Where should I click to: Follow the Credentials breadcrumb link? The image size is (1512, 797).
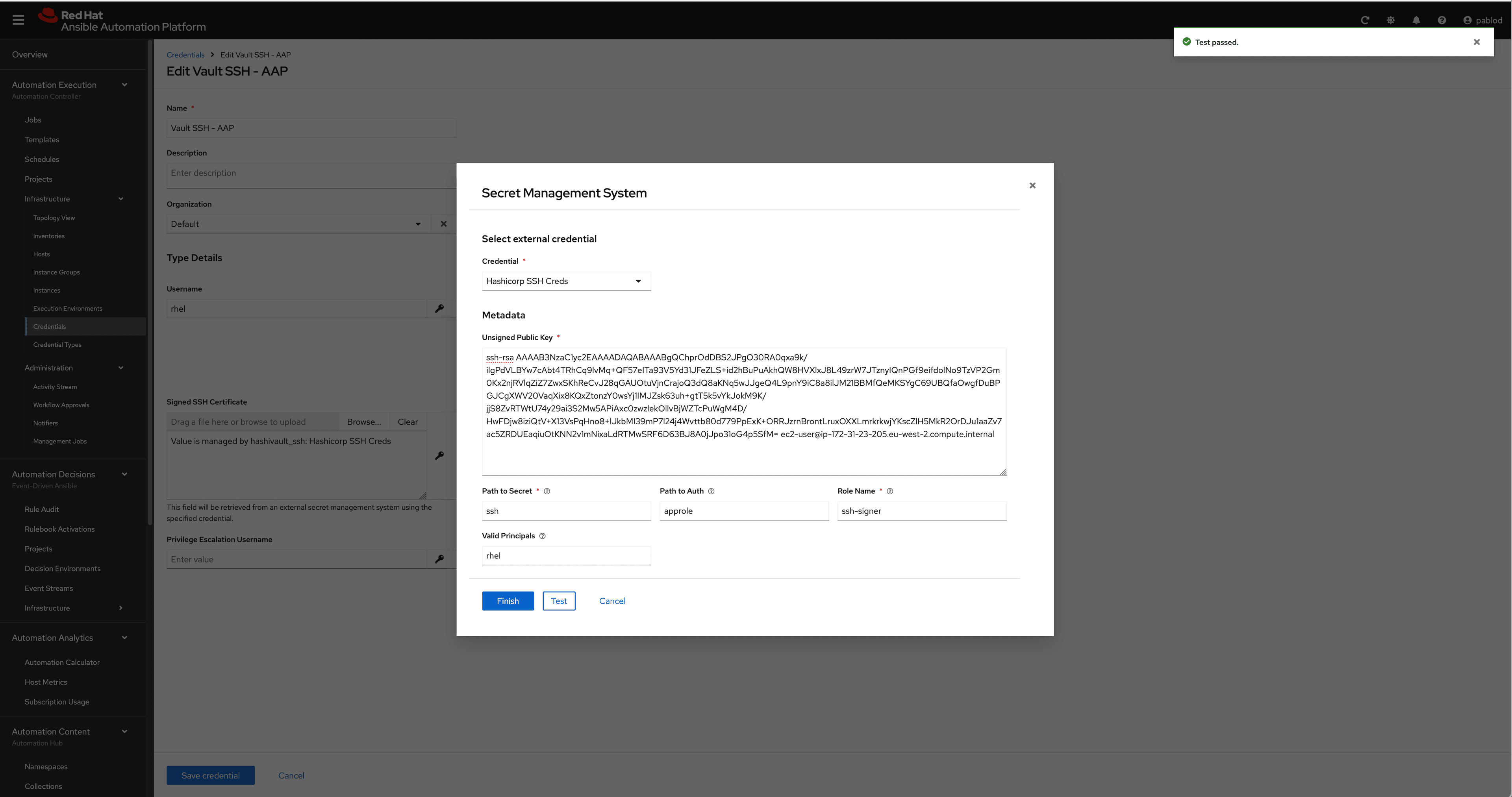point(185,54)
